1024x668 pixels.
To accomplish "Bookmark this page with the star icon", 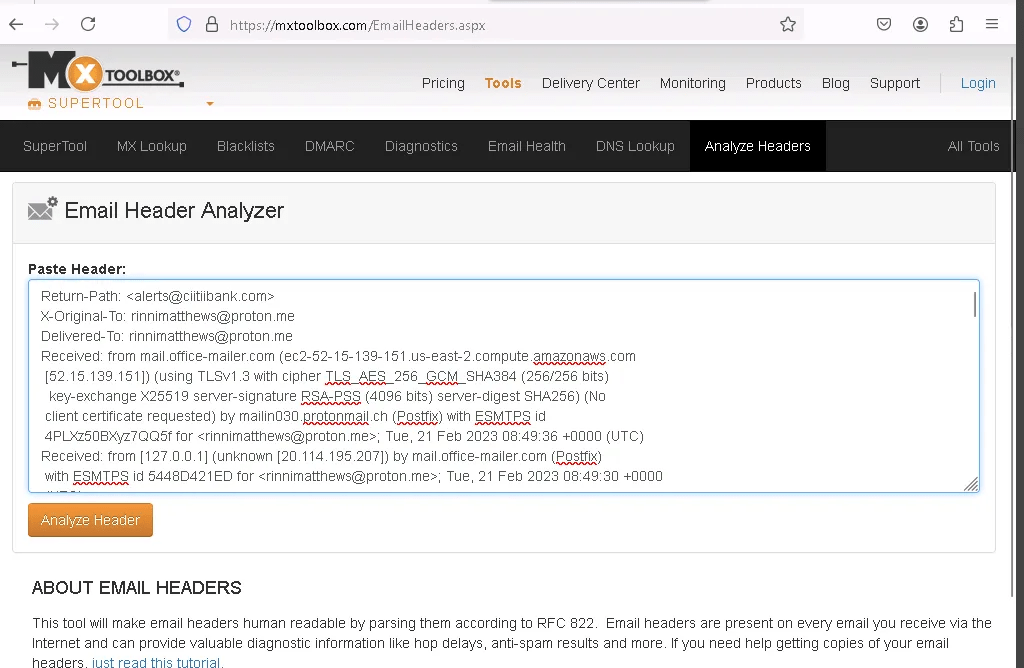I will tap(788, 25).
